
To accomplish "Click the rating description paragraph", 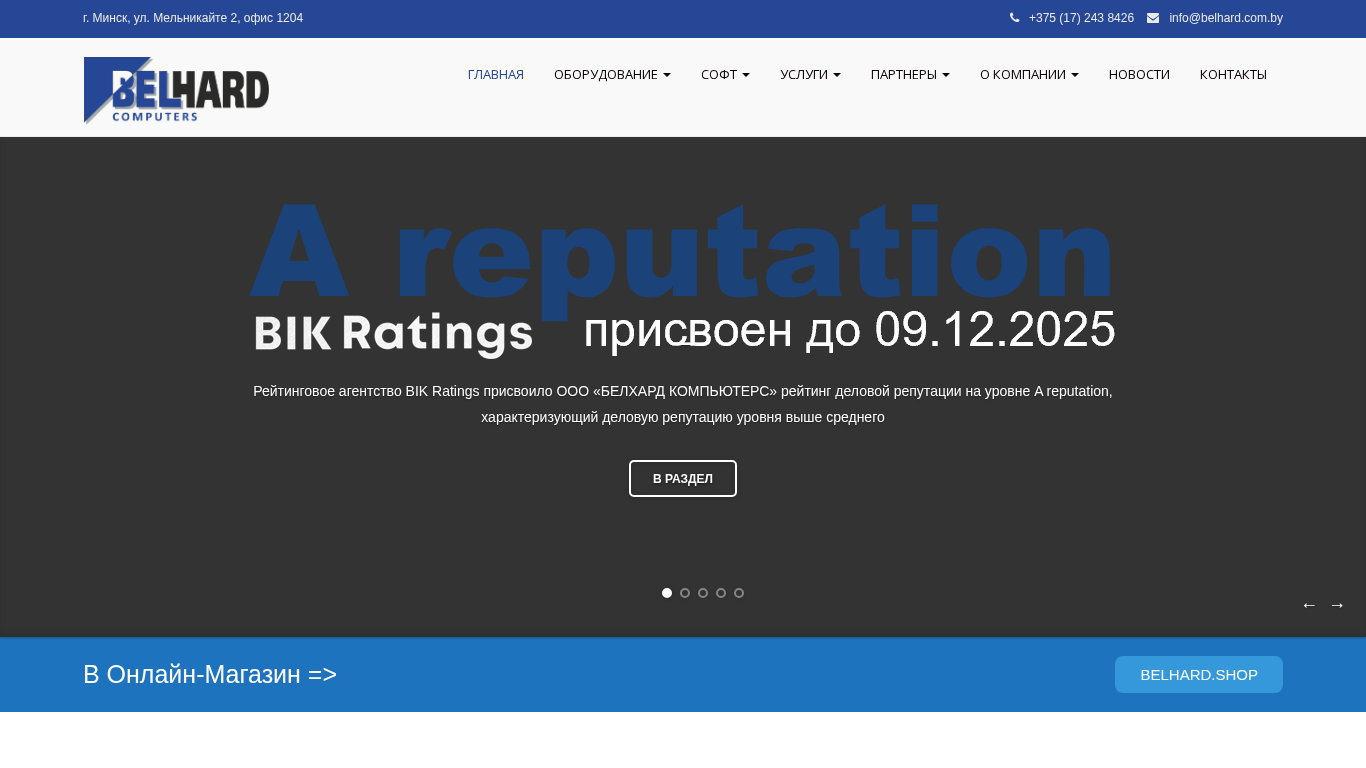I will (x=683, y=404).
